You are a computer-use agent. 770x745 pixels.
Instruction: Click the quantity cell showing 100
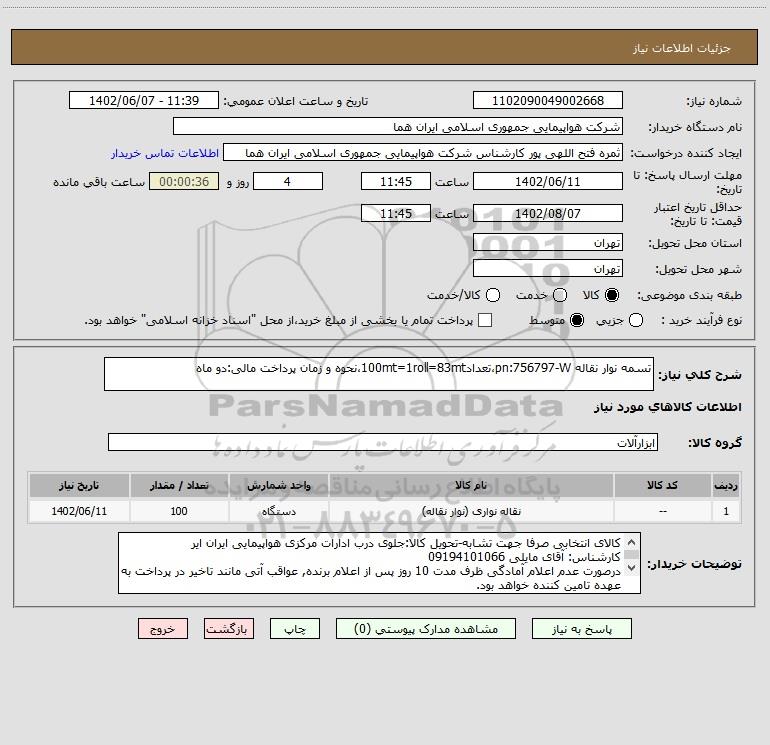[x=179, y=511]
